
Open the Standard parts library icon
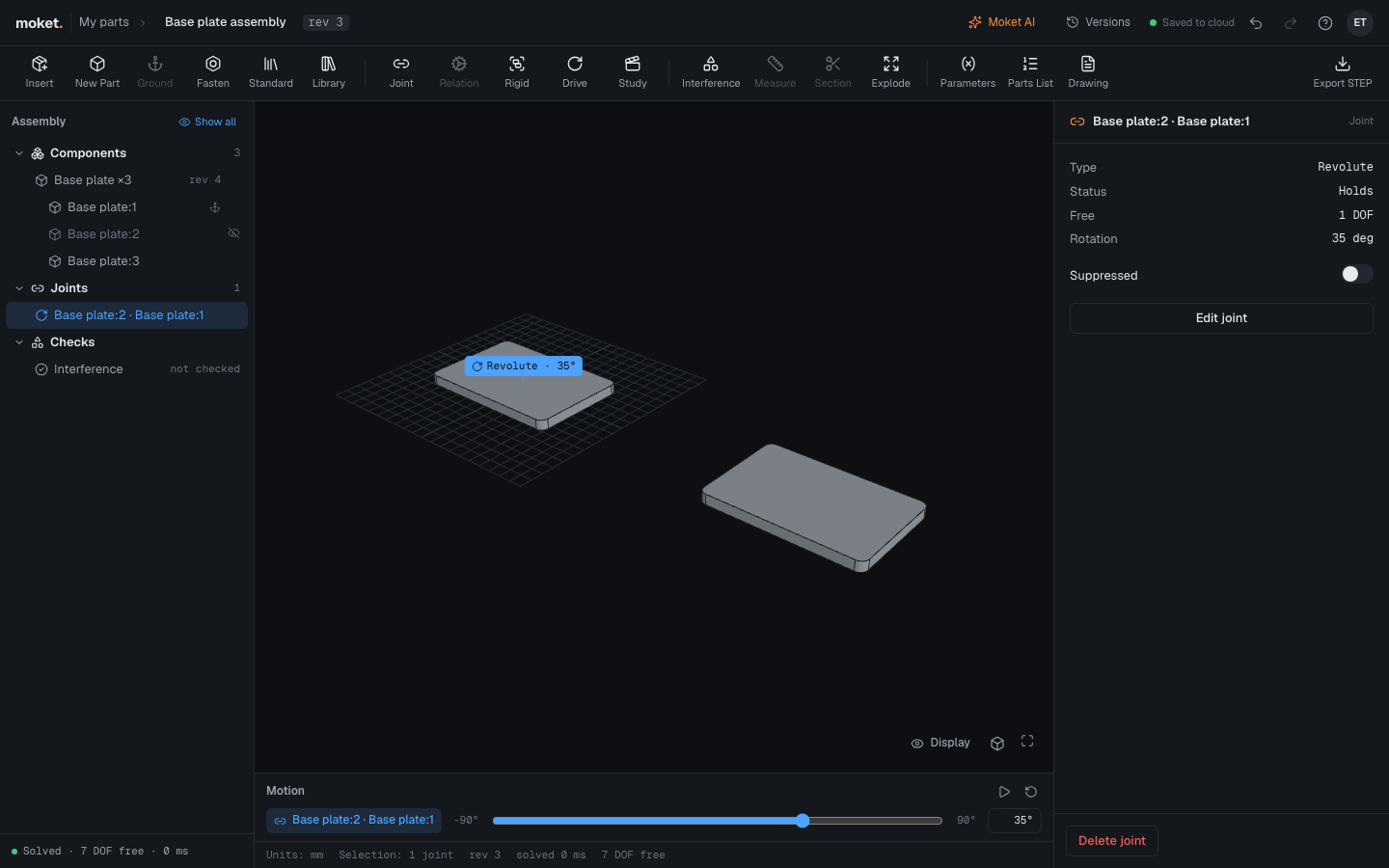click(x=271, y=72)
